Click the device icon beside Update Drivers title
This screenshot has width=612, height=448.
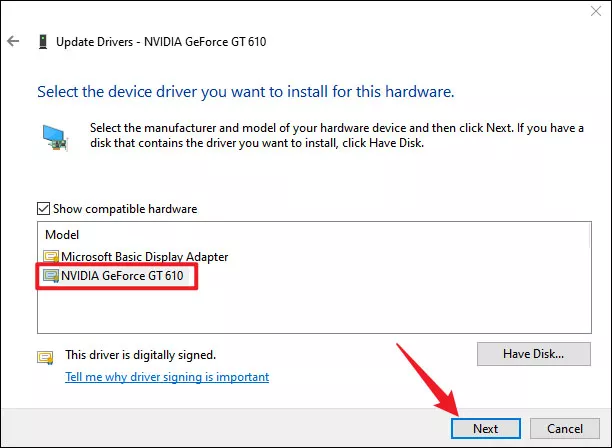point(43,41)
